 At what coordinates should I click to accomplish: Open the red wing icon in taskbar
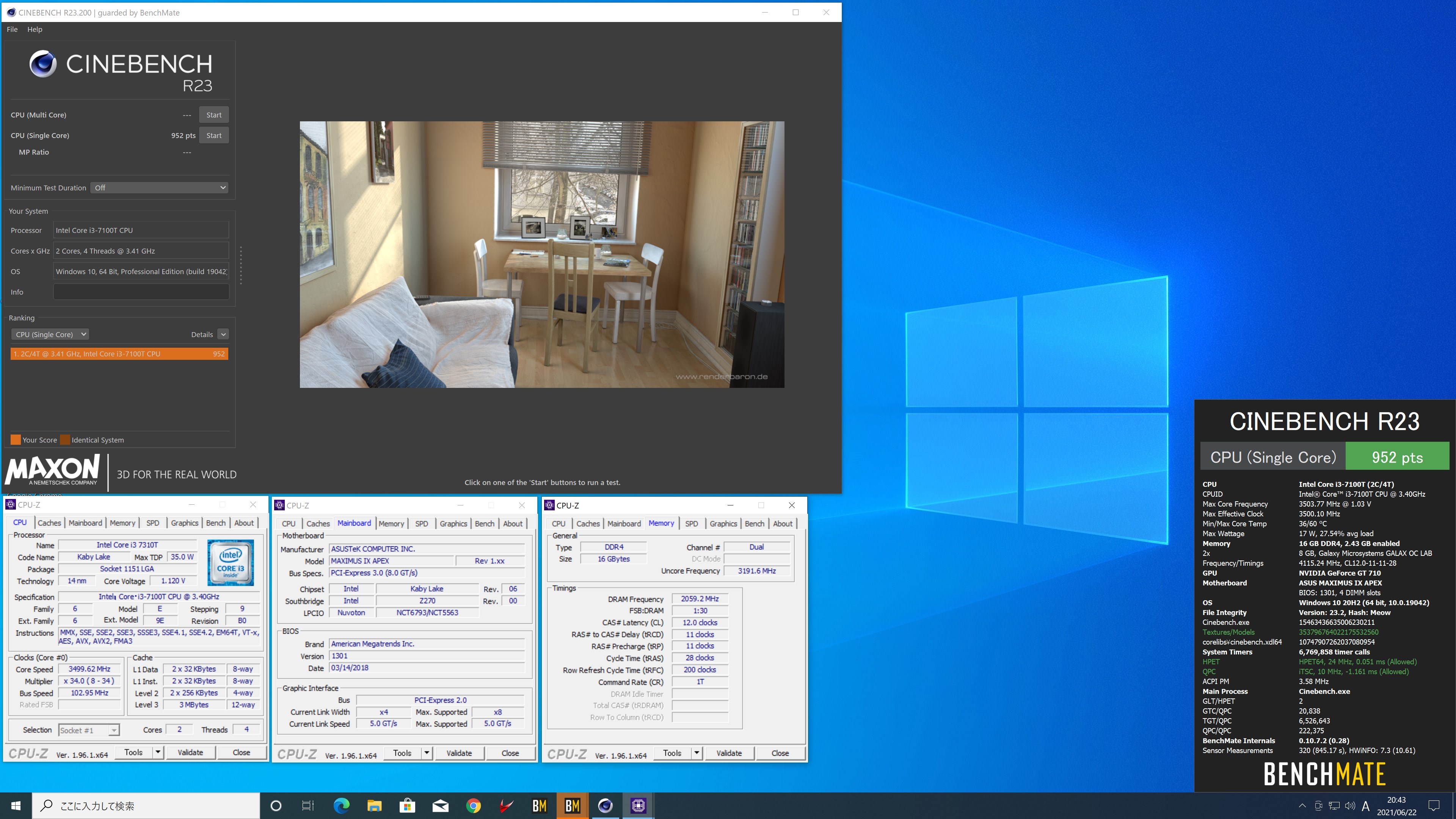tap(507, 805)
